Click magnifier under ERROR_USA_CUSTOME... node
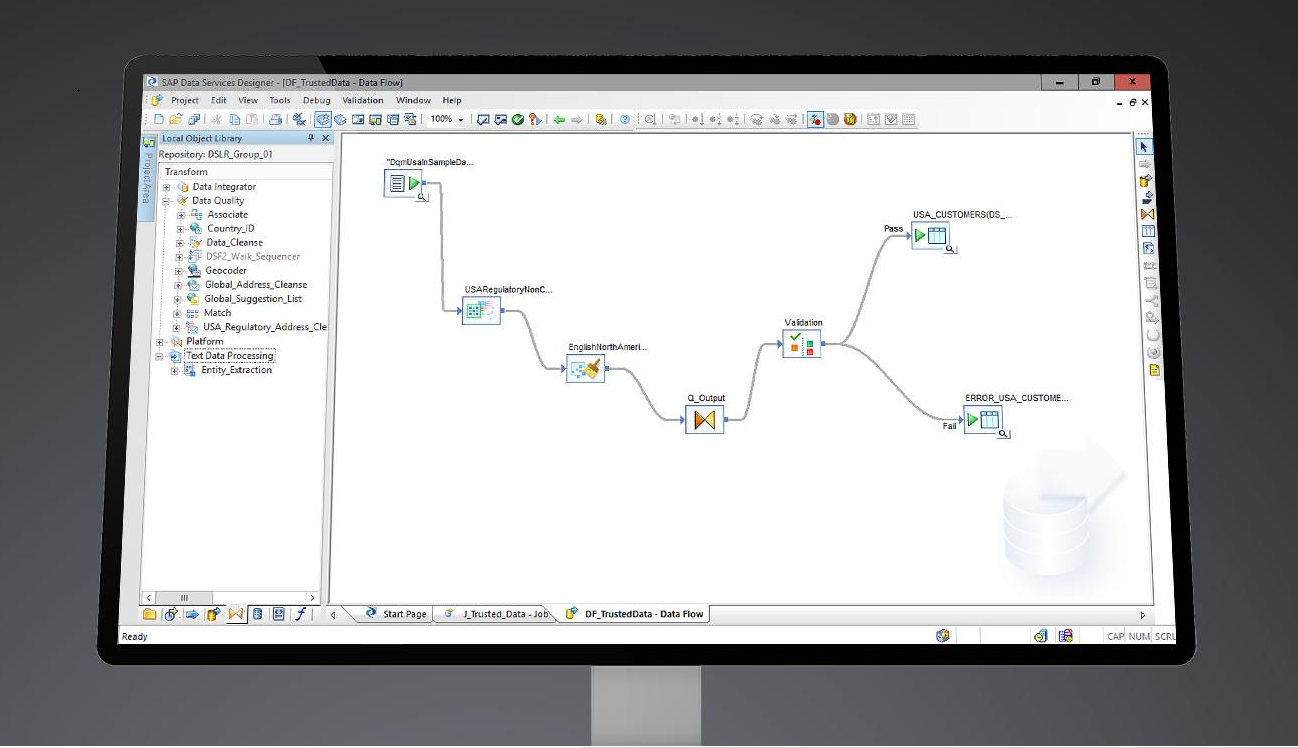Screen dimensions: 1298x748 [1005, 434]
